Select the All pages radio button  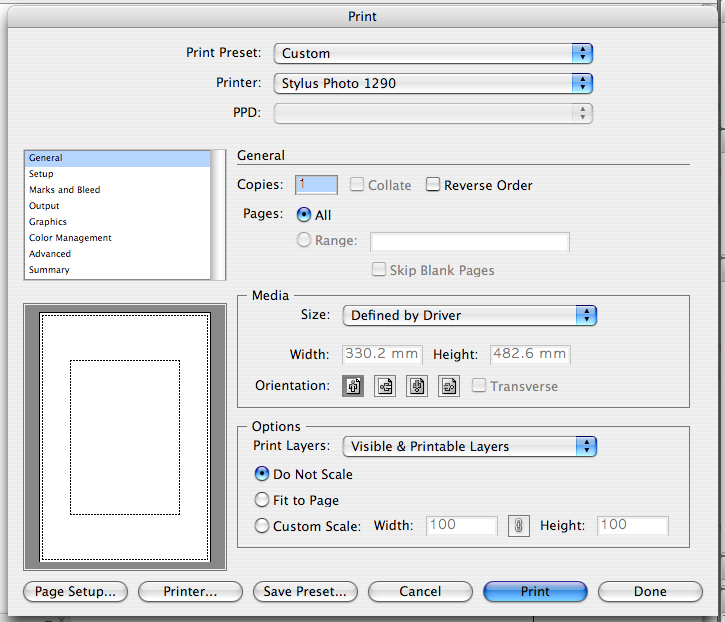pyautogui.click(x=305, y=215)
